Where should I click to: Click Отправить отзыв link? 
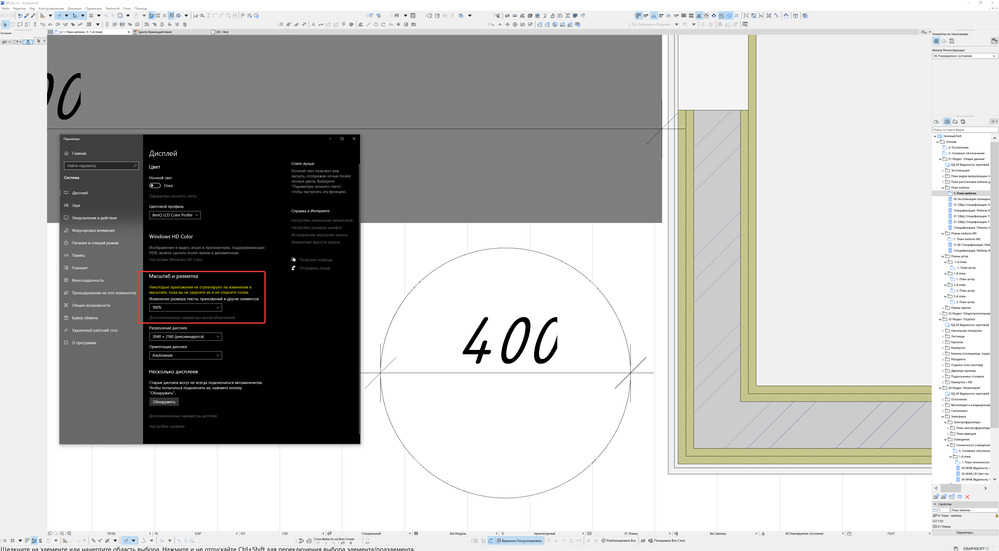(311, 268)
